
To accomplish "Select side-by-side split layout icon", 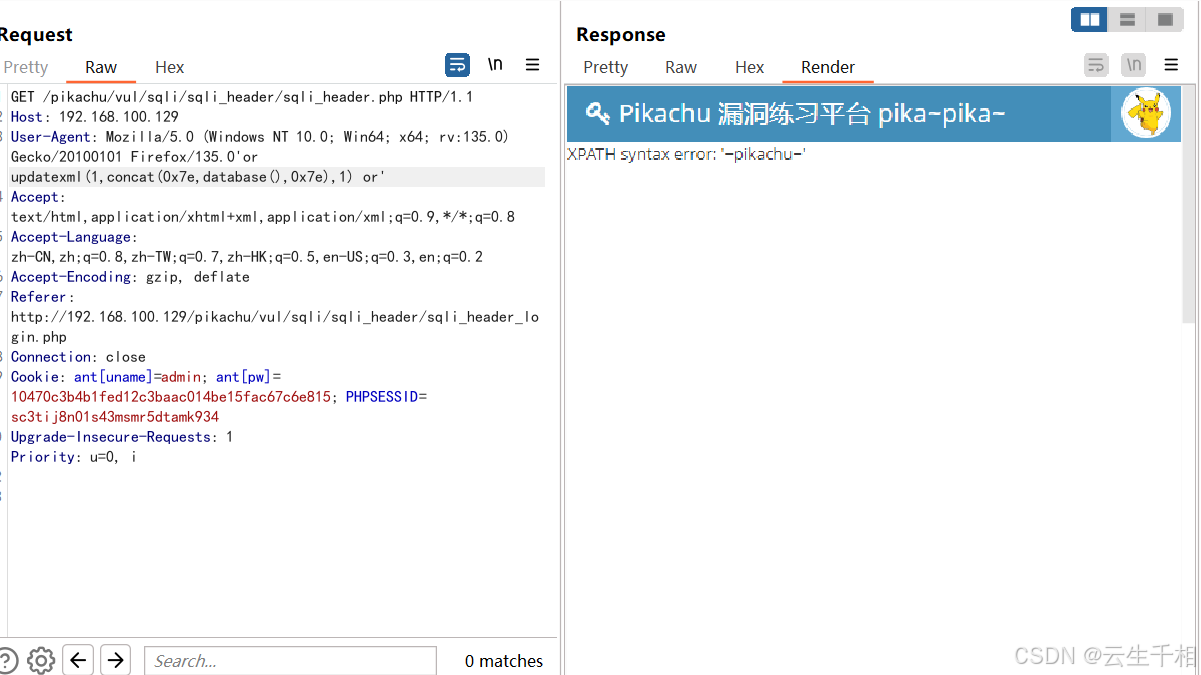I will pos(1090,19).
